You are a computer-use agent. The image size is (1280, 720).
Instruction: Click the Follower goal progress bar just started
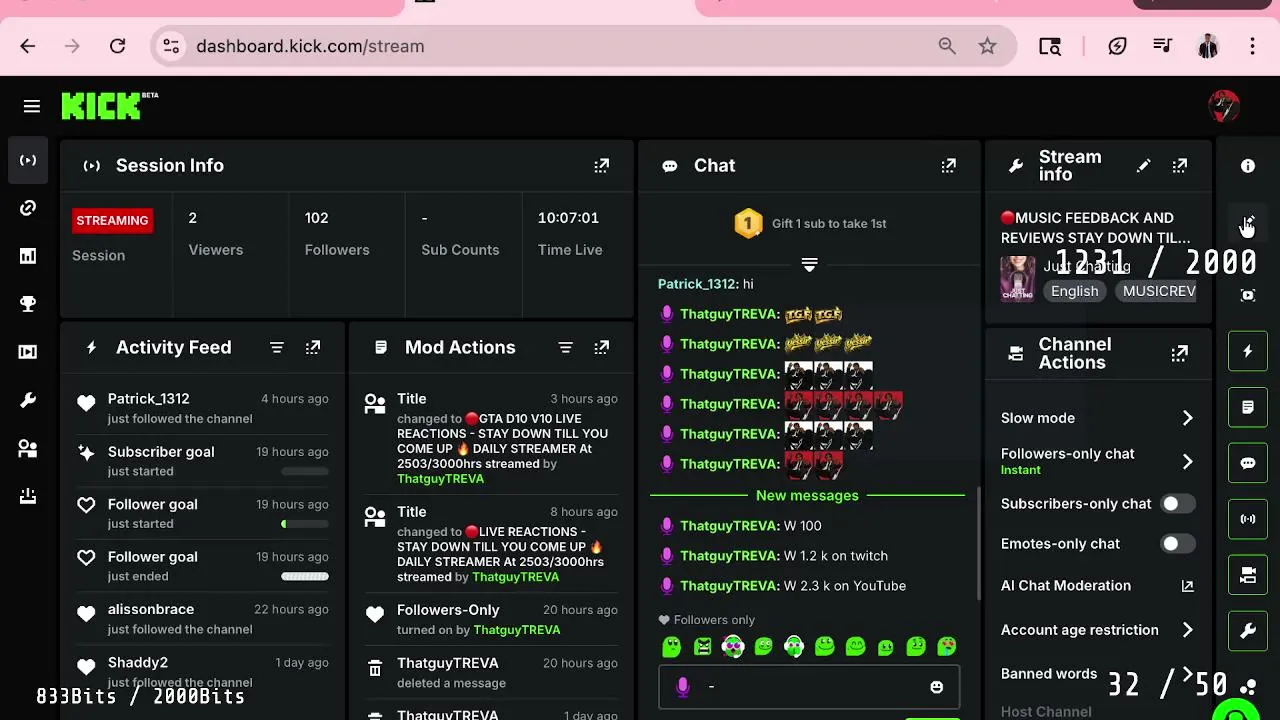tap(305, 524)
